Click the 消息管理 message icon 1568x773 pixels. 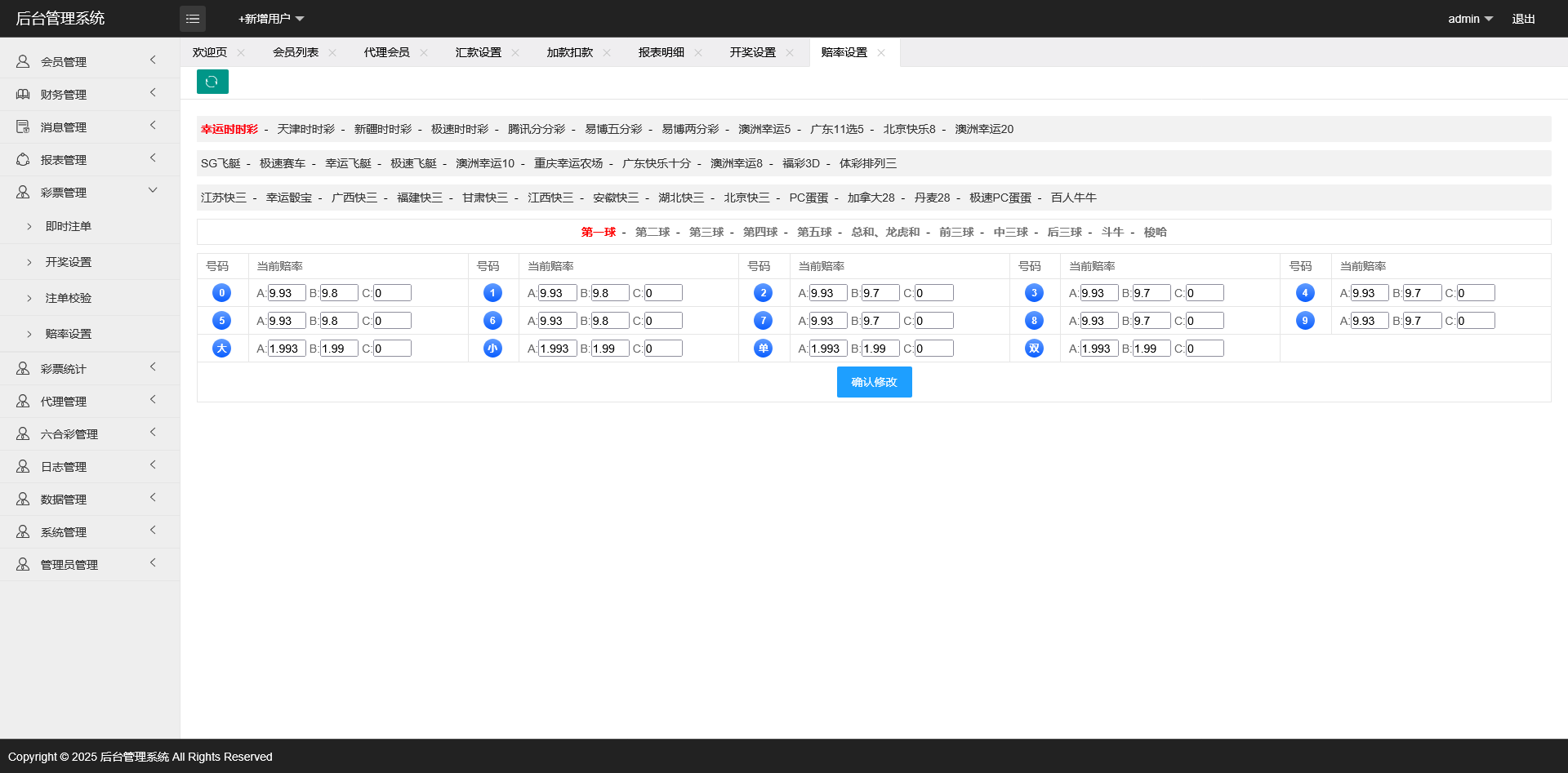click(23, 127)
